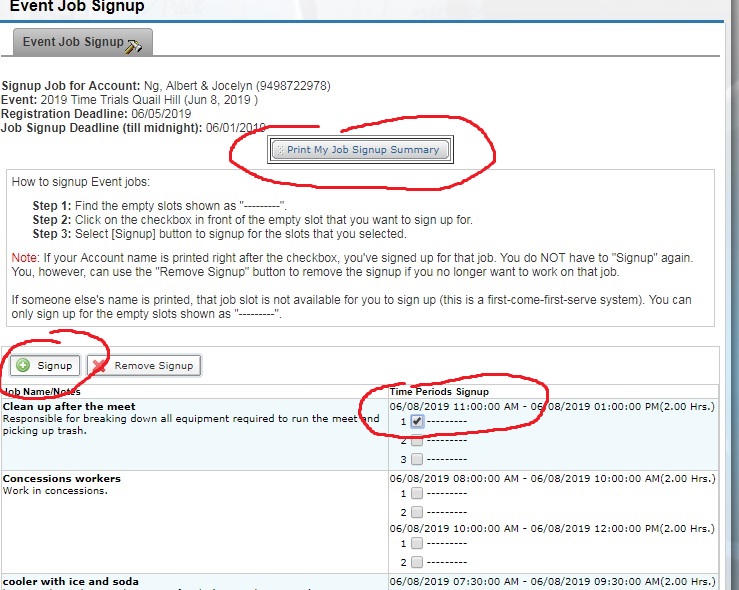The height and width of the screenshot is (590, 739).
Task: Check slot 2 of Concessions 08:00 AM shift
Action: tap(417, 513)
